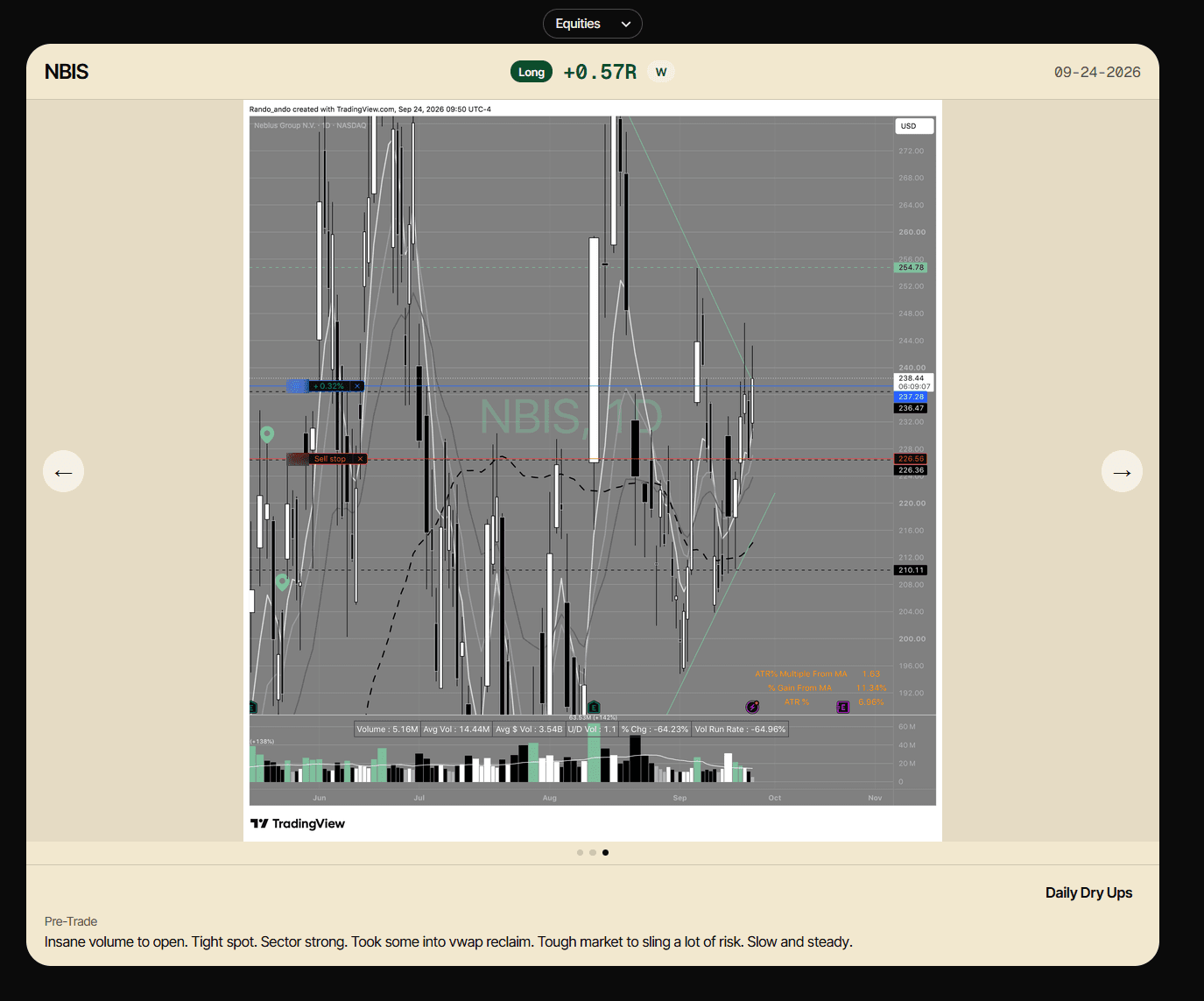Click the Pre-Trade section label

pos(71,921)
